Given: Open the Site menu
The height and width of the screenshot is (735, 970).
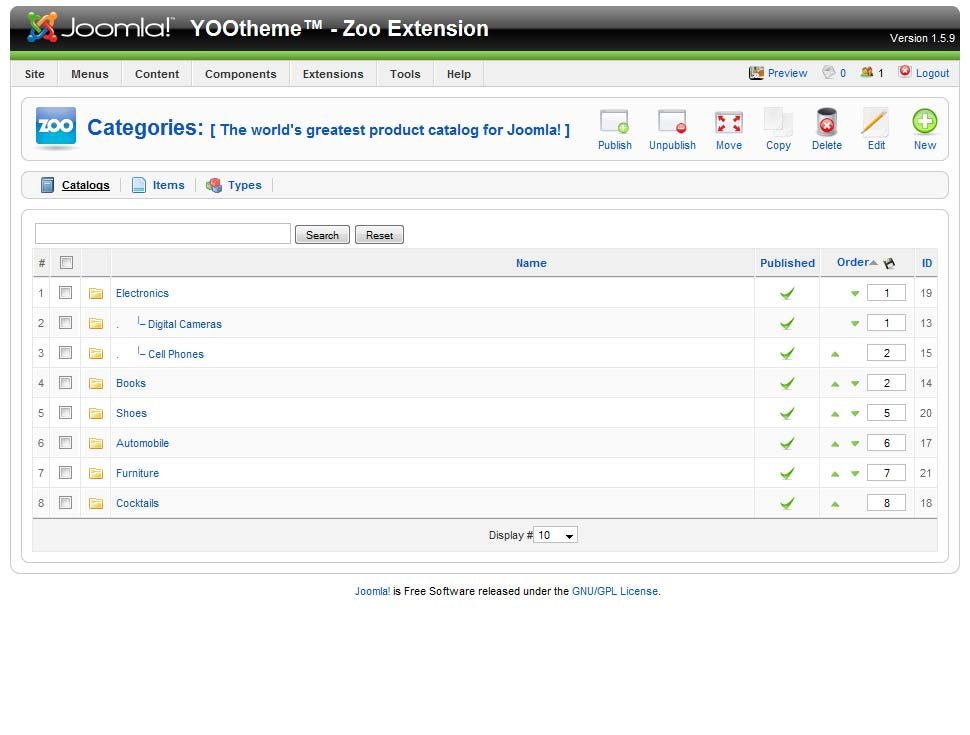Looking at the screenshot, I should [35, 74].
